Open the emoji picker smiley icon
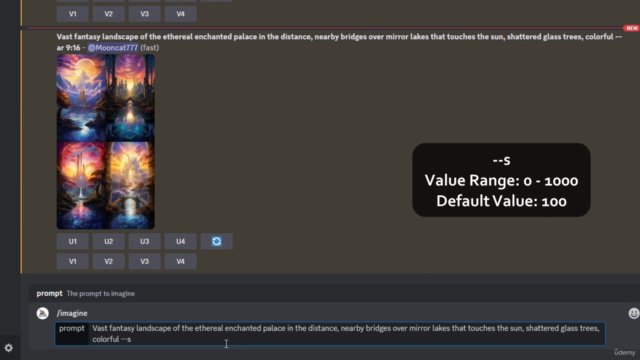 633,313
